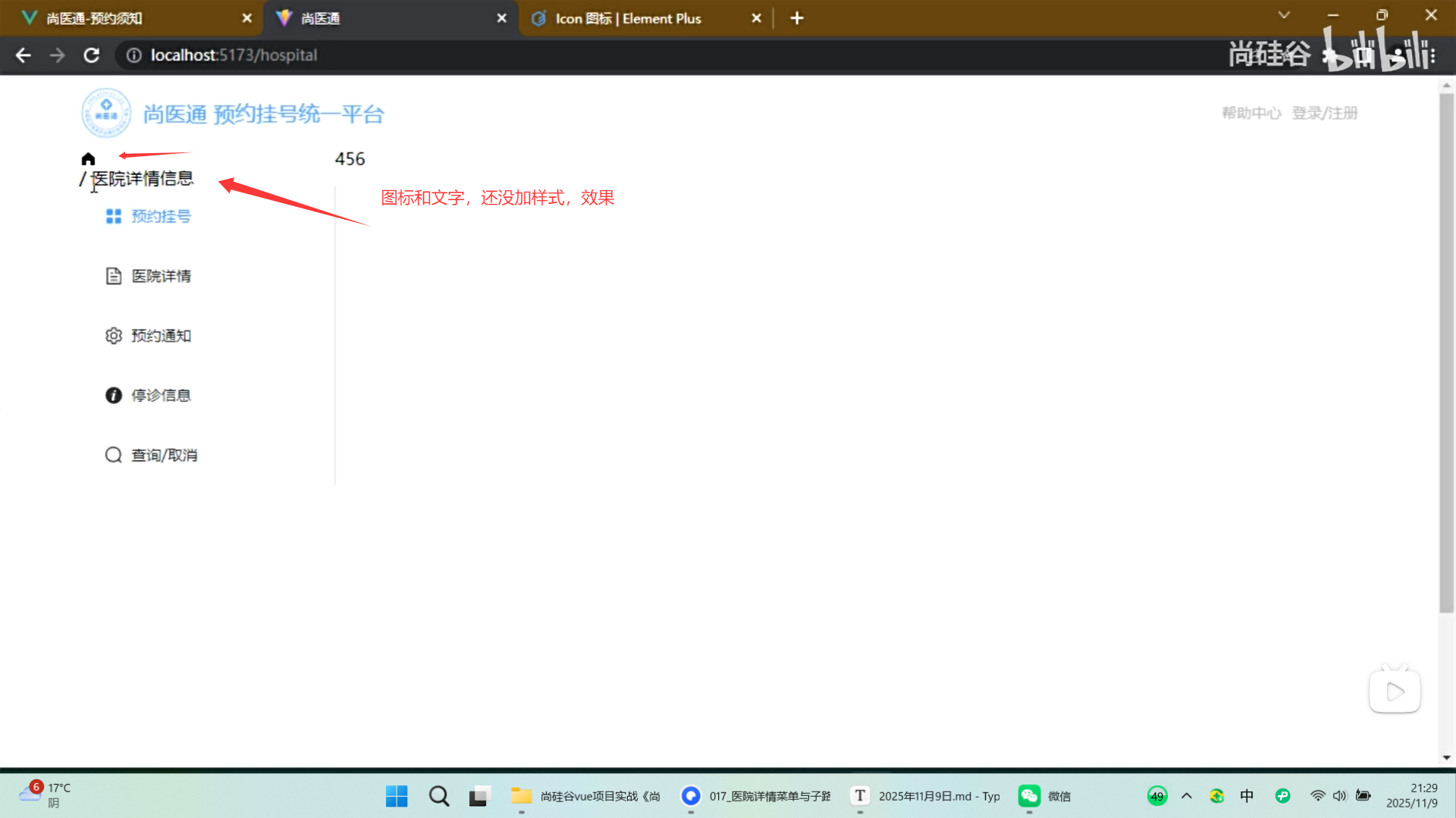Click the home breadcrumb icon
The image size is (1456, 818).
pyautogui.click(x=88, y=158)
